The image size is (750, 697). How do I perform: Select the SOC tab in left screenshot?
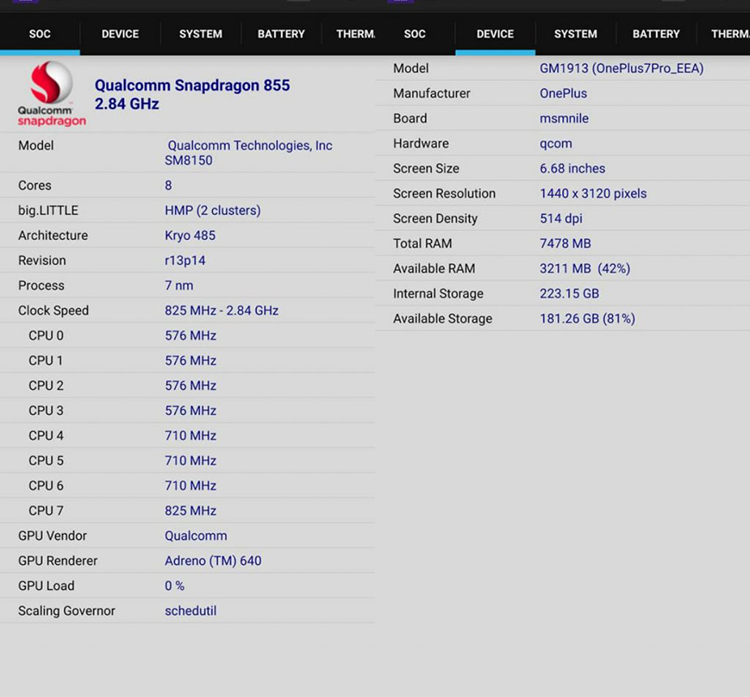click(x=40, y=34)
